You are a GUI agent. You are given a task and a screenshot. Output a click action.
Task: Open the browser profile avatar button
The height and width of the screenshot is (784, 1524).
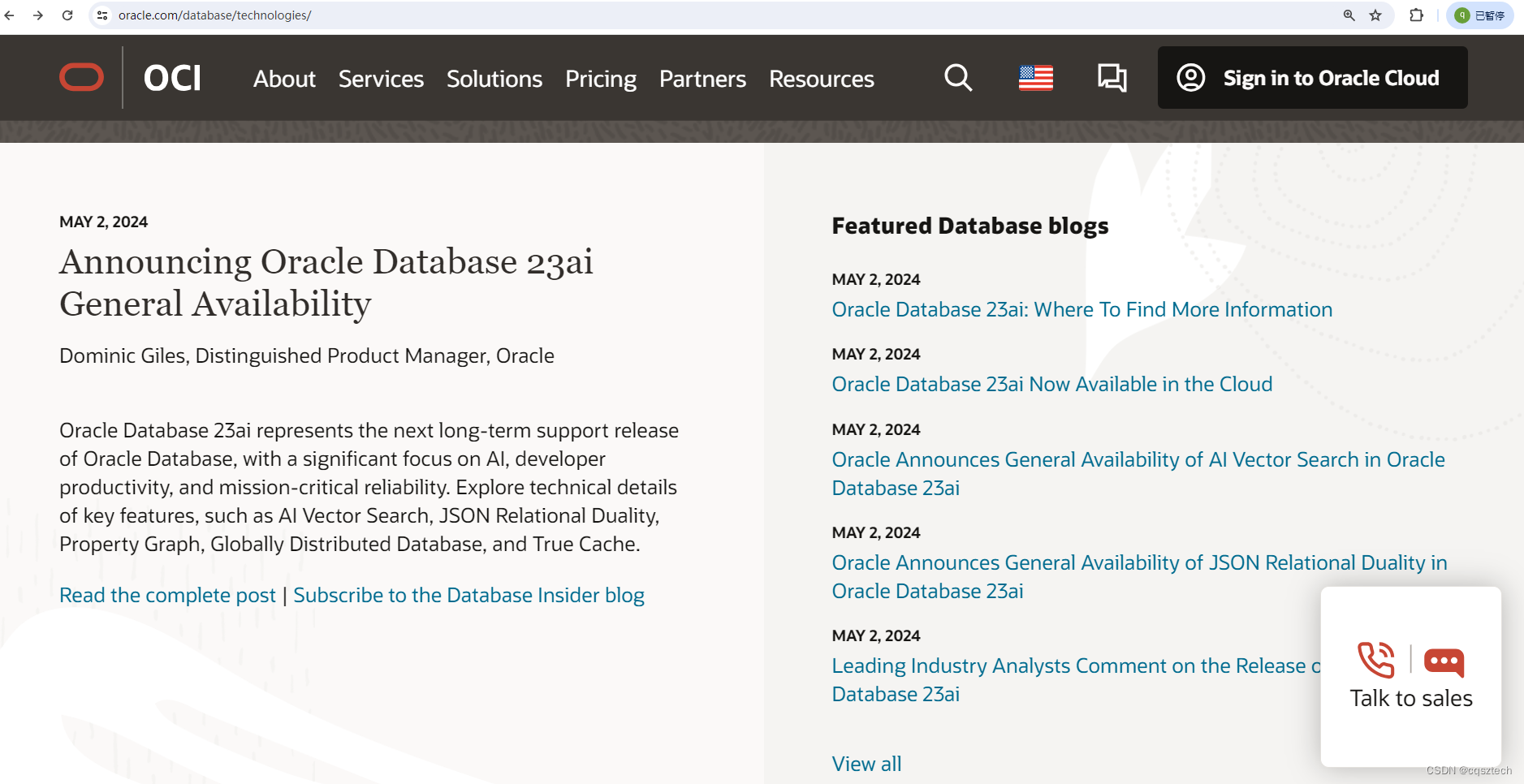click(1479, 15)
